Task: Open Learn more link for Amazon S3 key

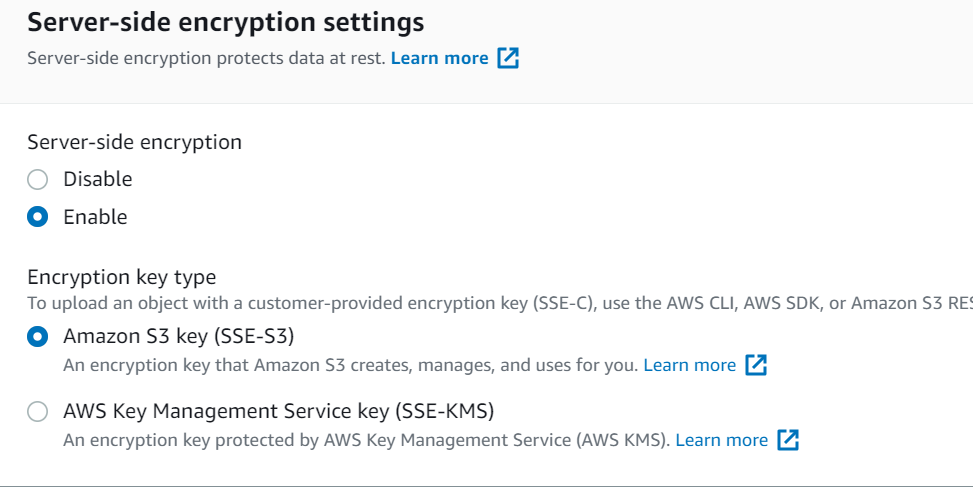Action: tap(689, 365)
